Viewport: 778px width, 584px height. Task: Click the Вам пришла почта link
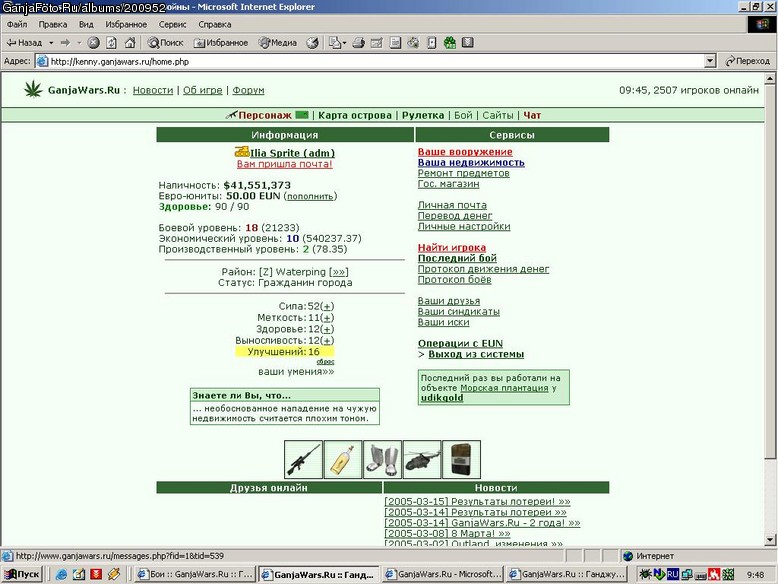284,164
